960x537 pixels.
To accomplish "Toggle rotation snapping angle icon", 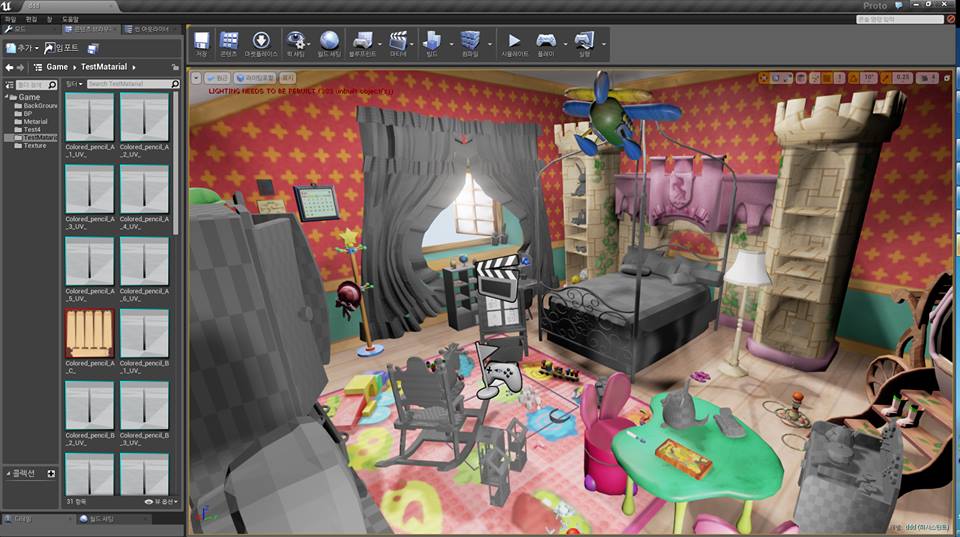I will (x=854, y=78).
